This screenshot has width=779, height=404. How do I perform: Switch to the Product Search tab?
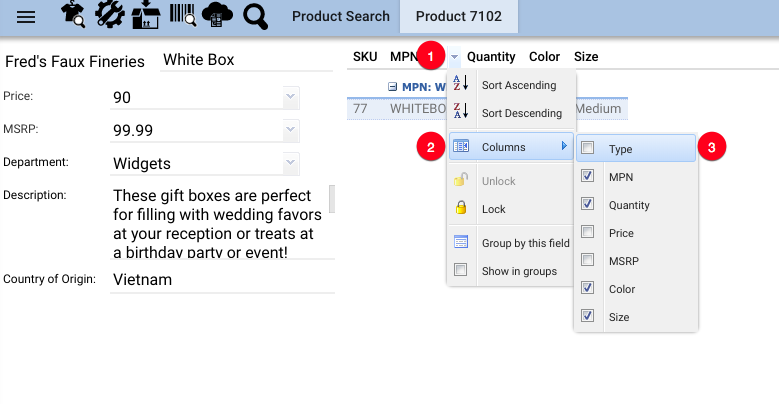point(341,16)
